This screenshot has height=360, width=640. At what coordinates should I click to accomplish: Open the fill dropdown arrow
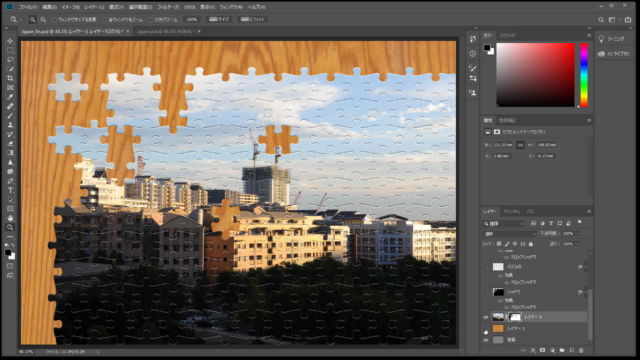pos(578,244)
